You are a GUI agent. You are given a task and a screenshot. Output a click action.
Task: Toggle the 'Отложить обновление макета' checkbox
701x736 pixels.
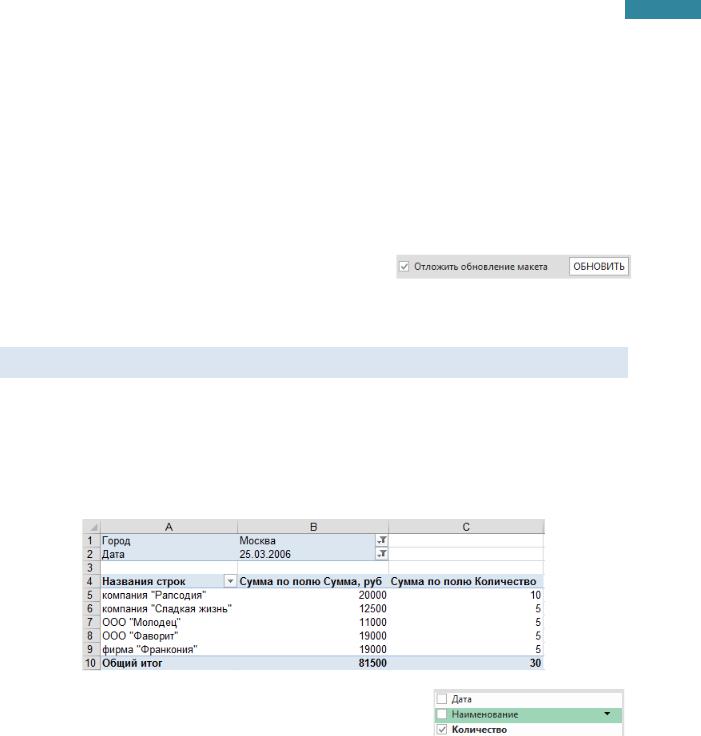[x=404, y=267]
